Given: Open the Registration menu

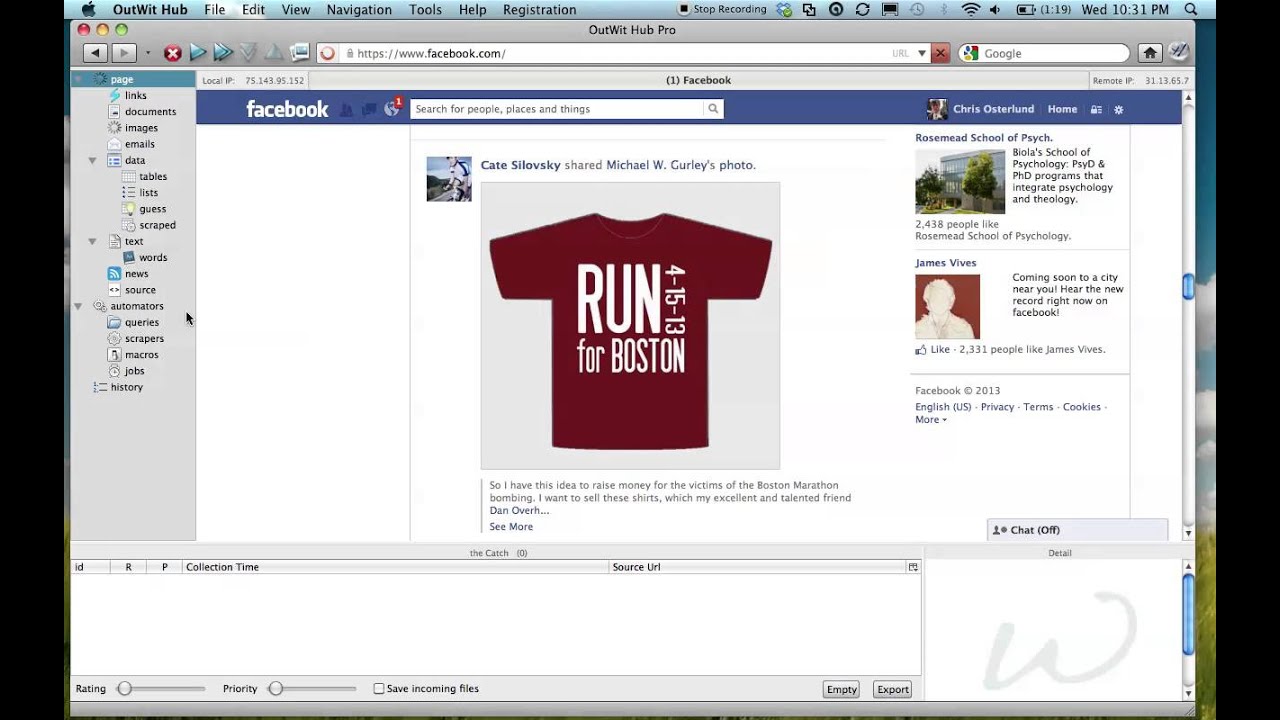Looking at the screenshot, I should (539, 10).
